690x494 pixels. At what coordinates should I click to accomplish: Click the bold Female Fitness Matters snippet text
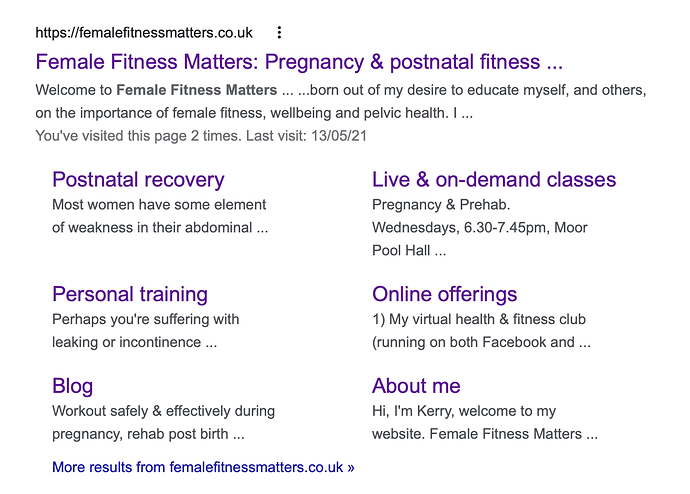197,90
